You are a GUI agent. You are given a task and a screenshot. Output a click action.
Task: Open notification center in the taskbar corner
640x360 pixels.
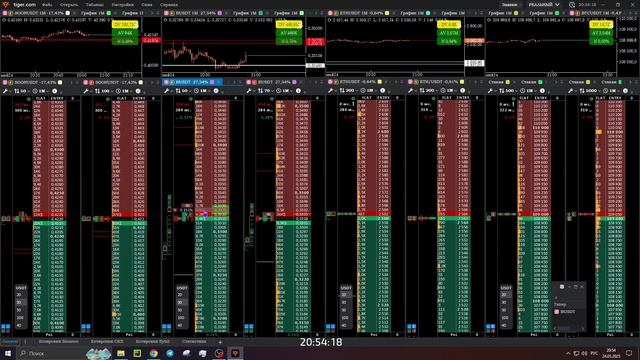click(629, 353)
